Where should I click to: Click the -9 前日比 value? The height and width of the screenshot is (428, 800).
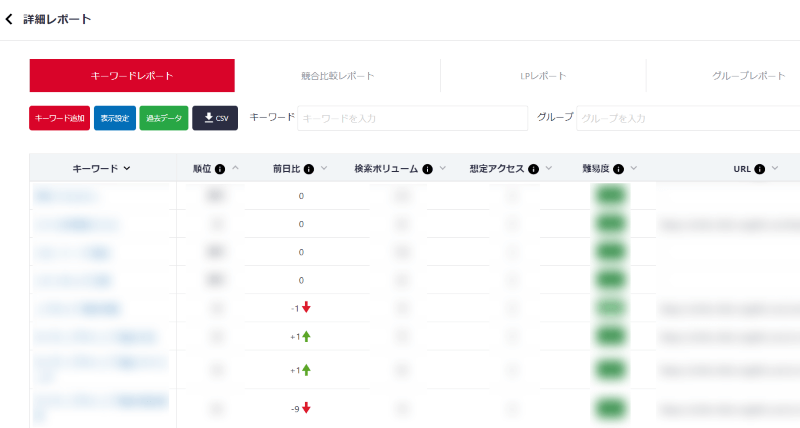coord(295,409)
